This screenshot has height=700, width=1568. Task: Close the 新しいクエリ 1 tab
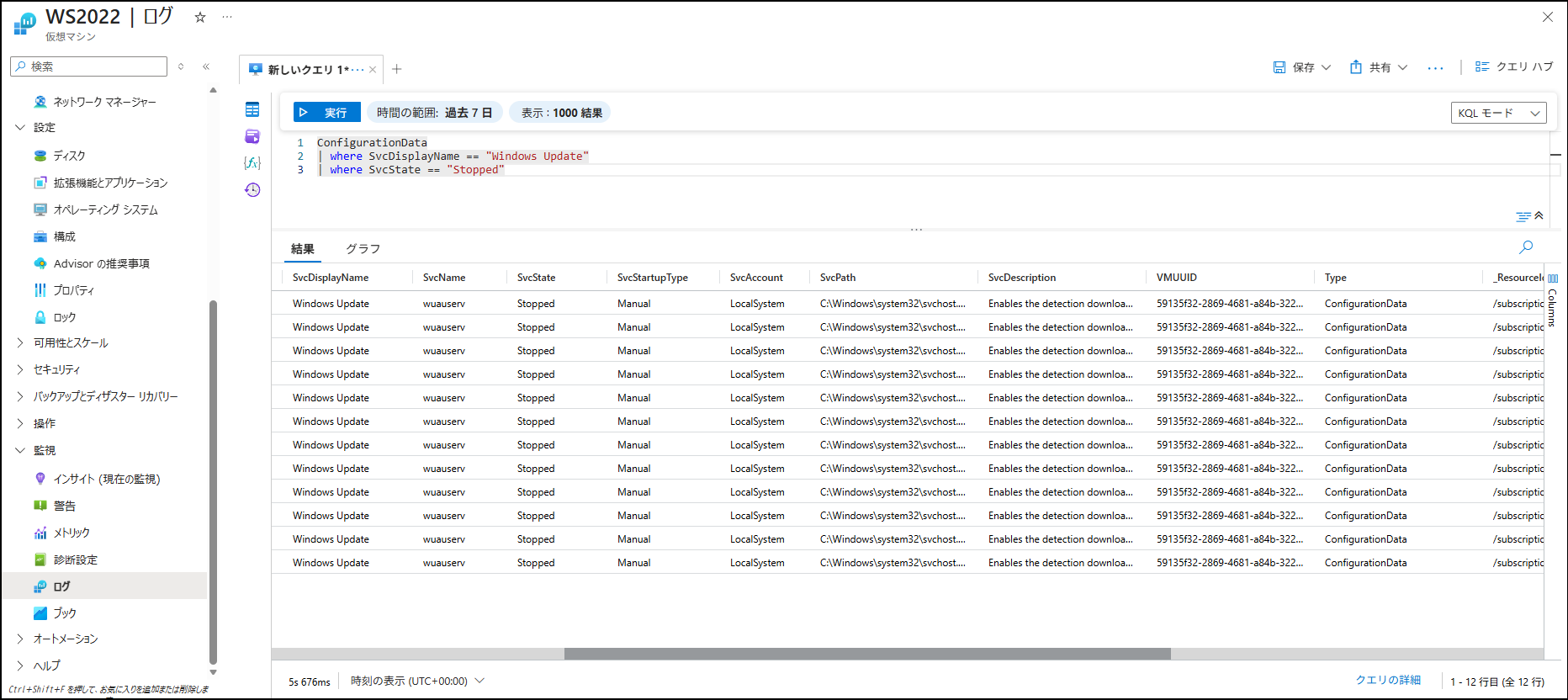373,70
